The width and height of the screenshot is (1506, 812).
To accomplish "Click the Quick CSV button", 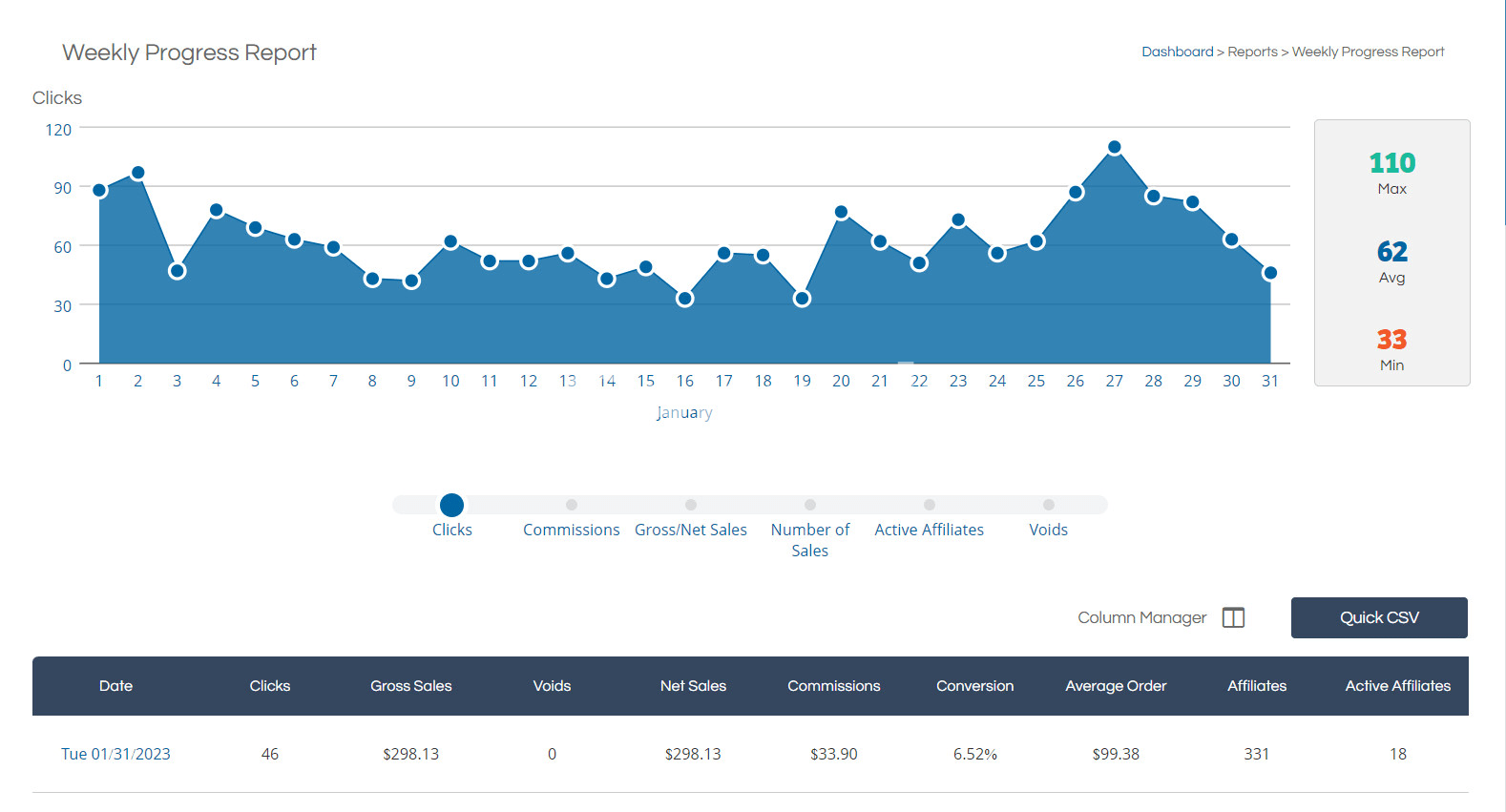I will [x=1378, y=617].
